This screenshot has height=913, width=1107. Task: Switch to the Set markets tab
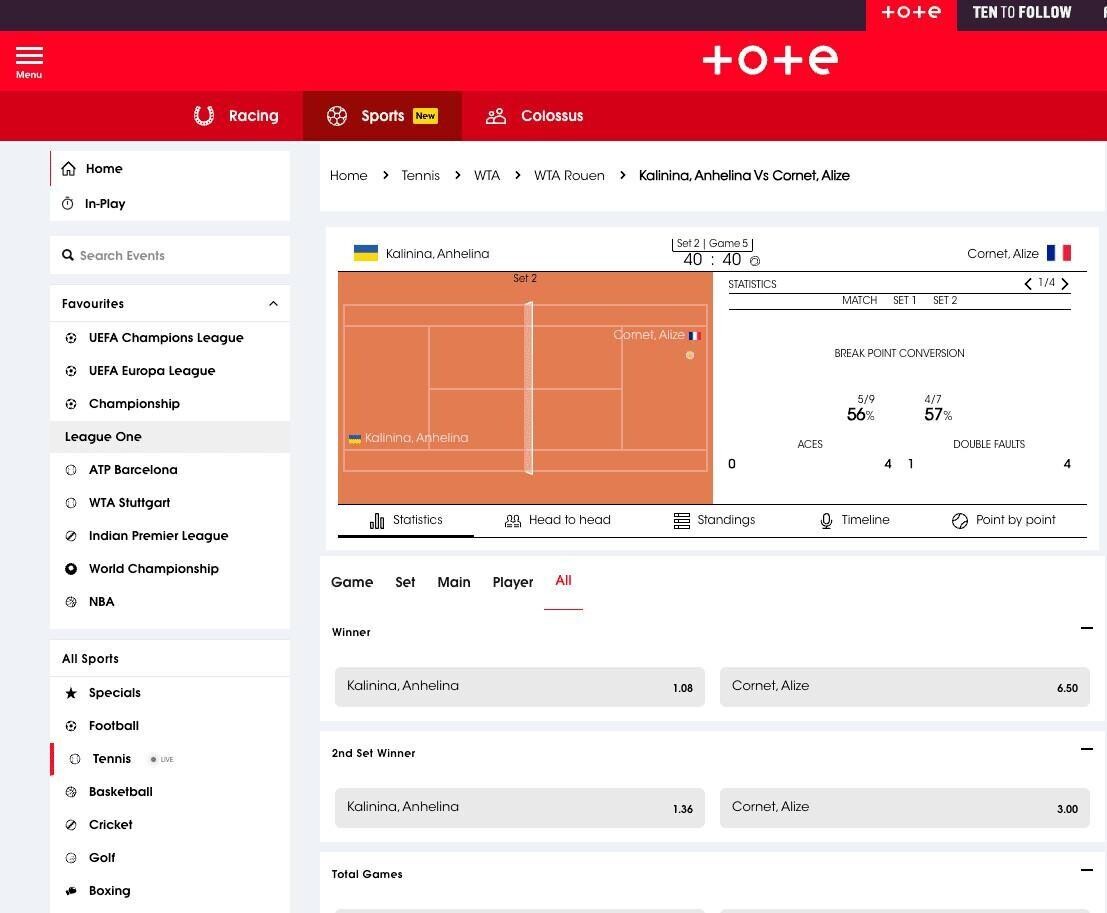click(405, 582)
